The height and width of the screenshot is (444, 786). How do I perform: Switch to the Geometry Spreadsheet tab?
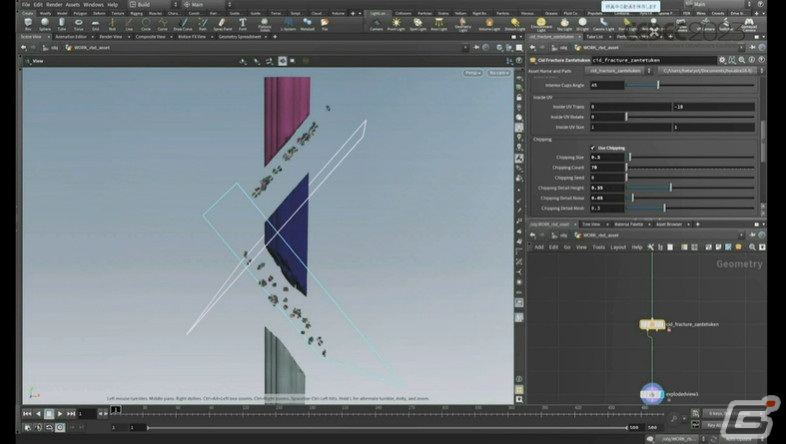click(240, 37)
